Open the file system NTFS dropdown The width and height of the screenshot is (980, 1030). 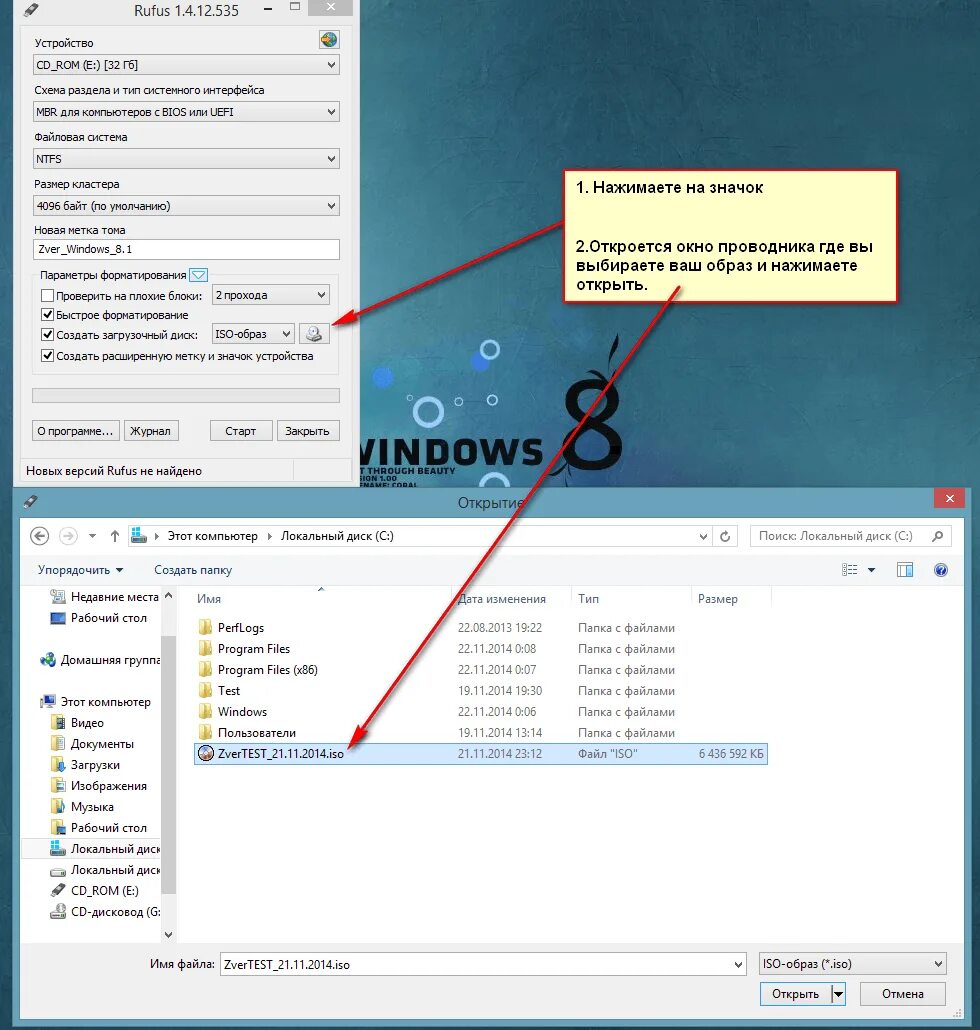pyautogui.click(x=186, y=159)
